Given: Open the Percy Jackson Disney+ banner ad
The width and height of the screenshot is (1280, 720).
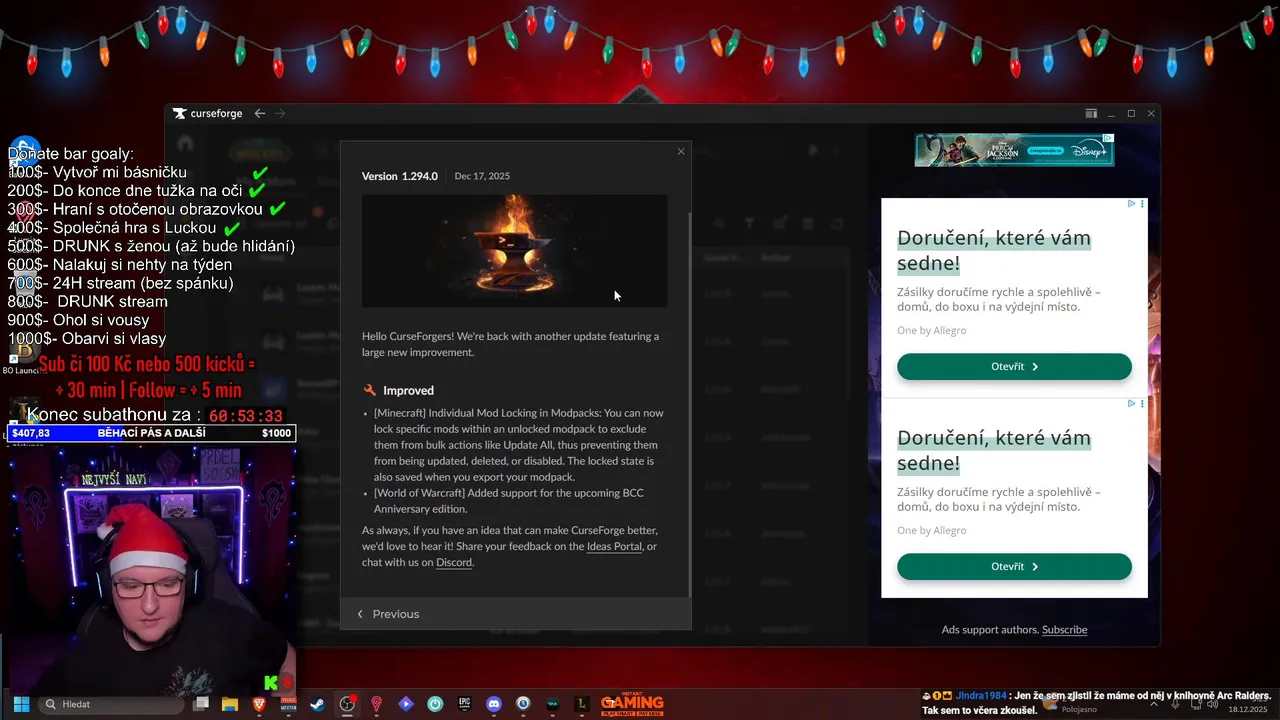Looking at the screenshot, I should point(1014,150).
